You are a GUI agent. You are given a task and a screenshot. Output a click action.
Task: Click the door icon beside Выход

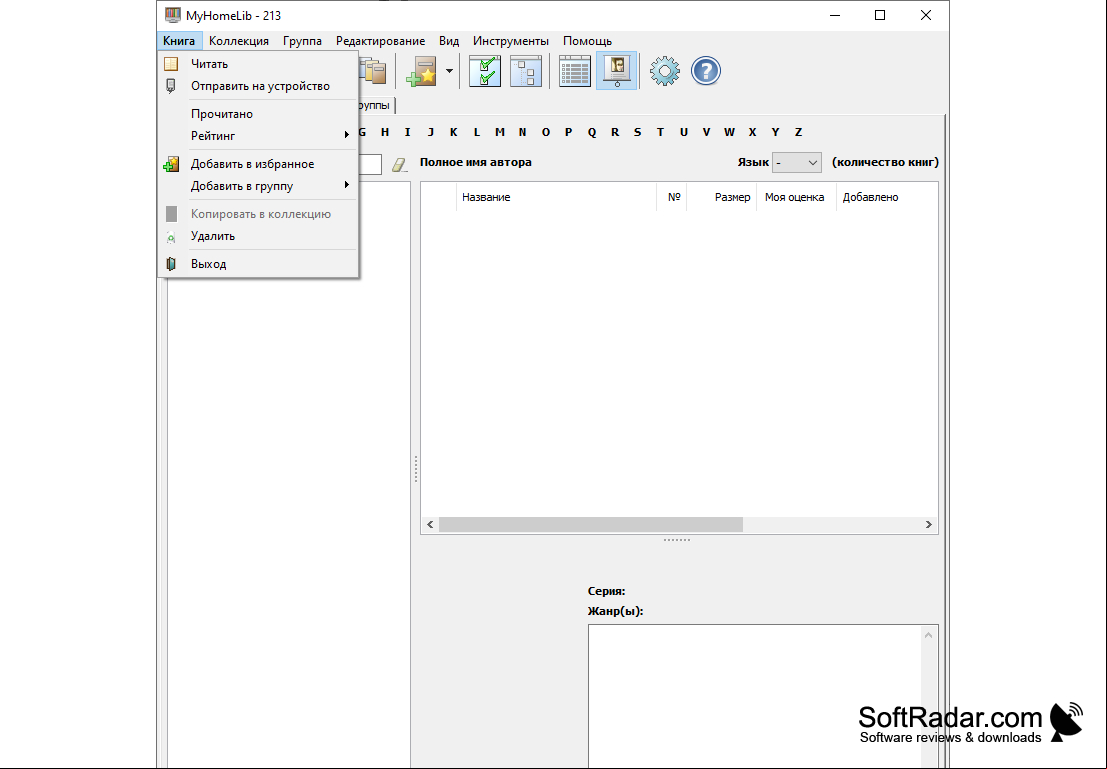click(x=171, y=264)
